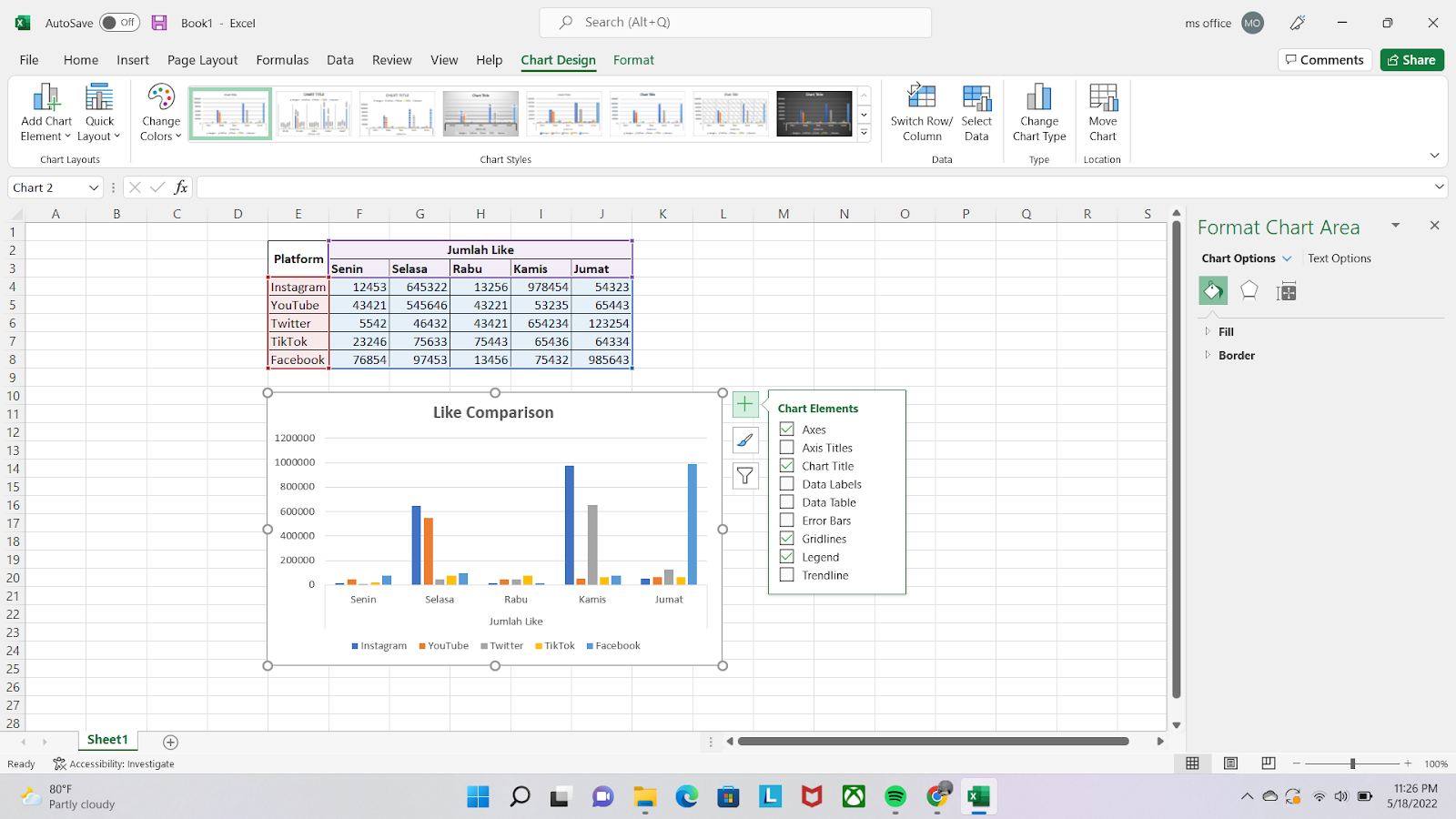This screenshot has height=819, width=1456.
Task: Open File Explorer from taskbar
Action: (x=645, y=797)
